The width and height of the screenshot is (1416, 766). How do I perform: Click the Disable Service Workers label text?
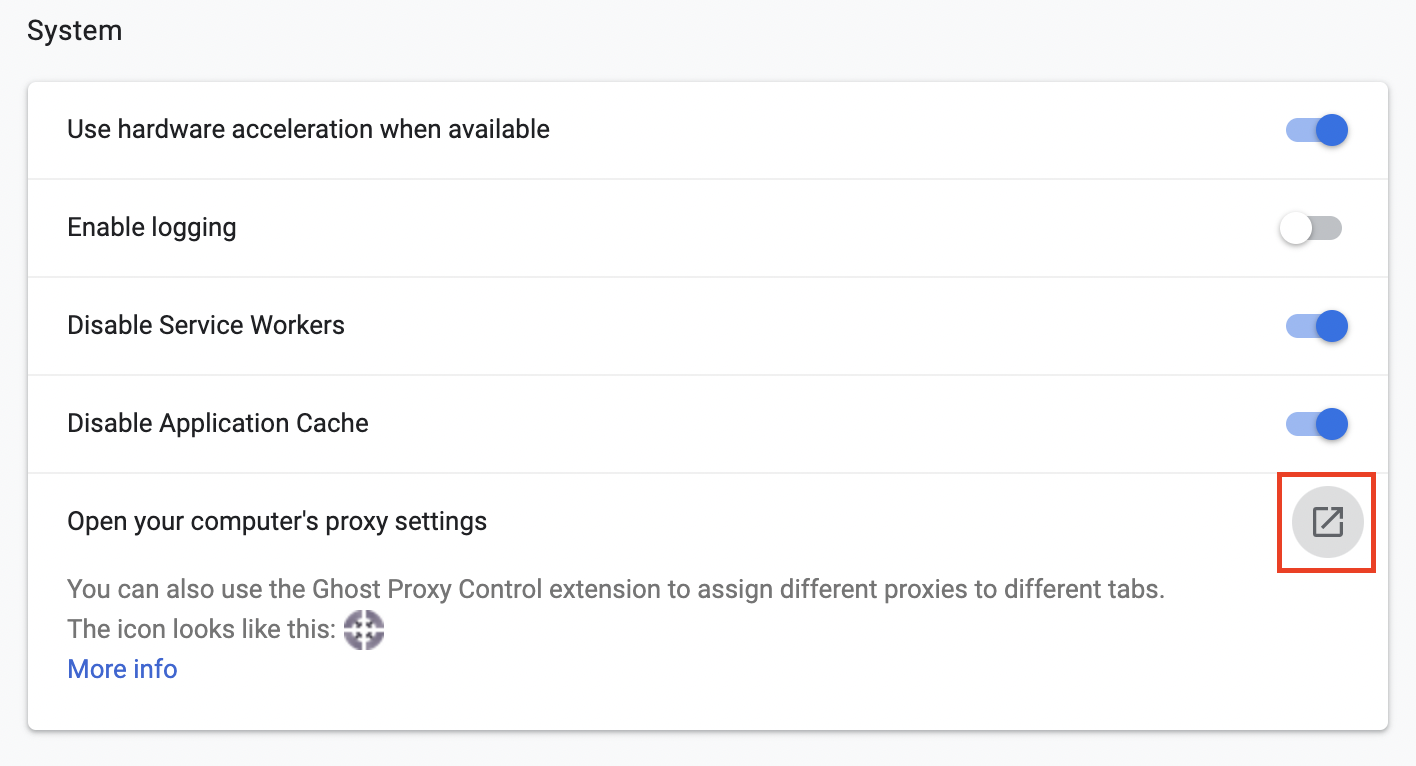coord(206,325)
